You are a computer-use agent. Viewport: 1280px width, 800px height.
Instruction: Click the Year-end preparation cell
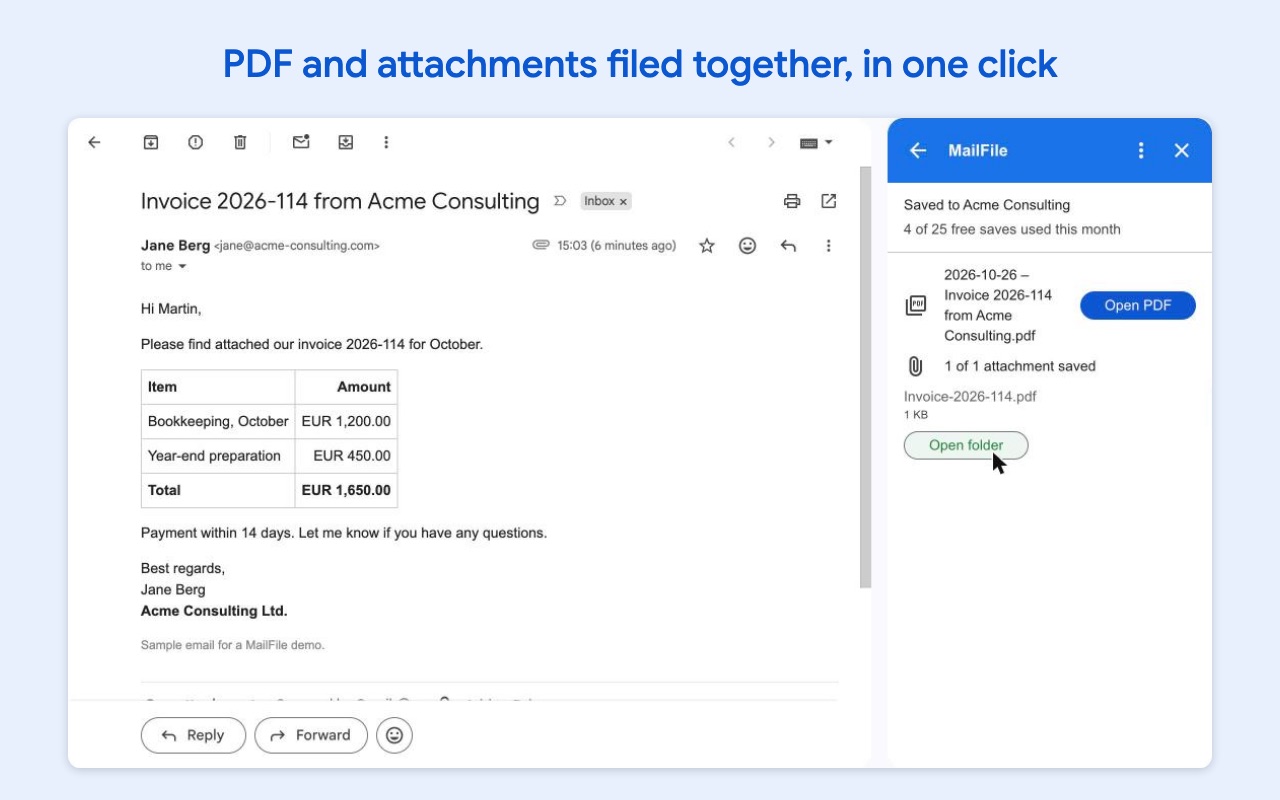218,456
